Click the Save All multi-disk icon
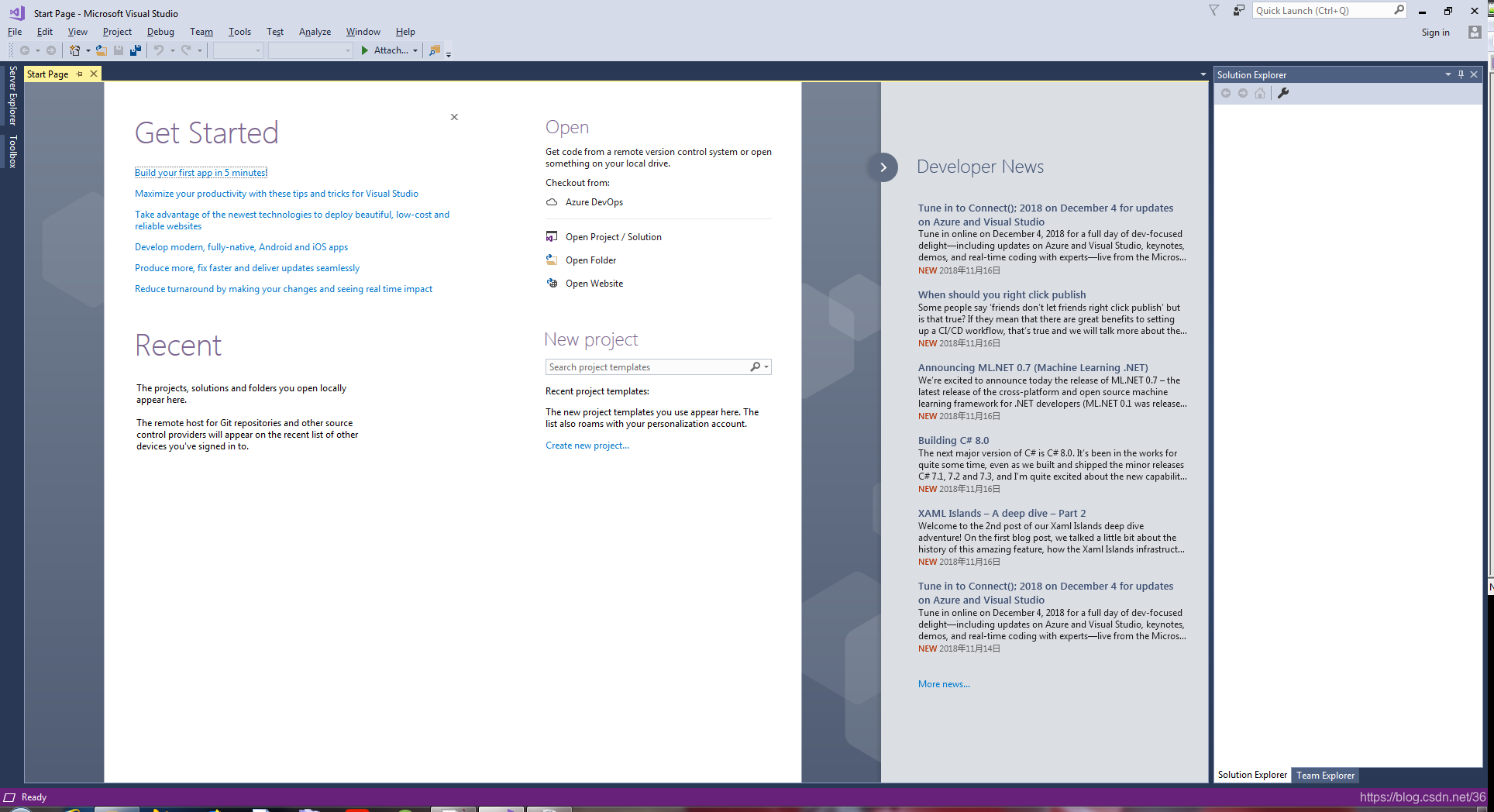The image size is (1494, 812). (x=136, y=50)
